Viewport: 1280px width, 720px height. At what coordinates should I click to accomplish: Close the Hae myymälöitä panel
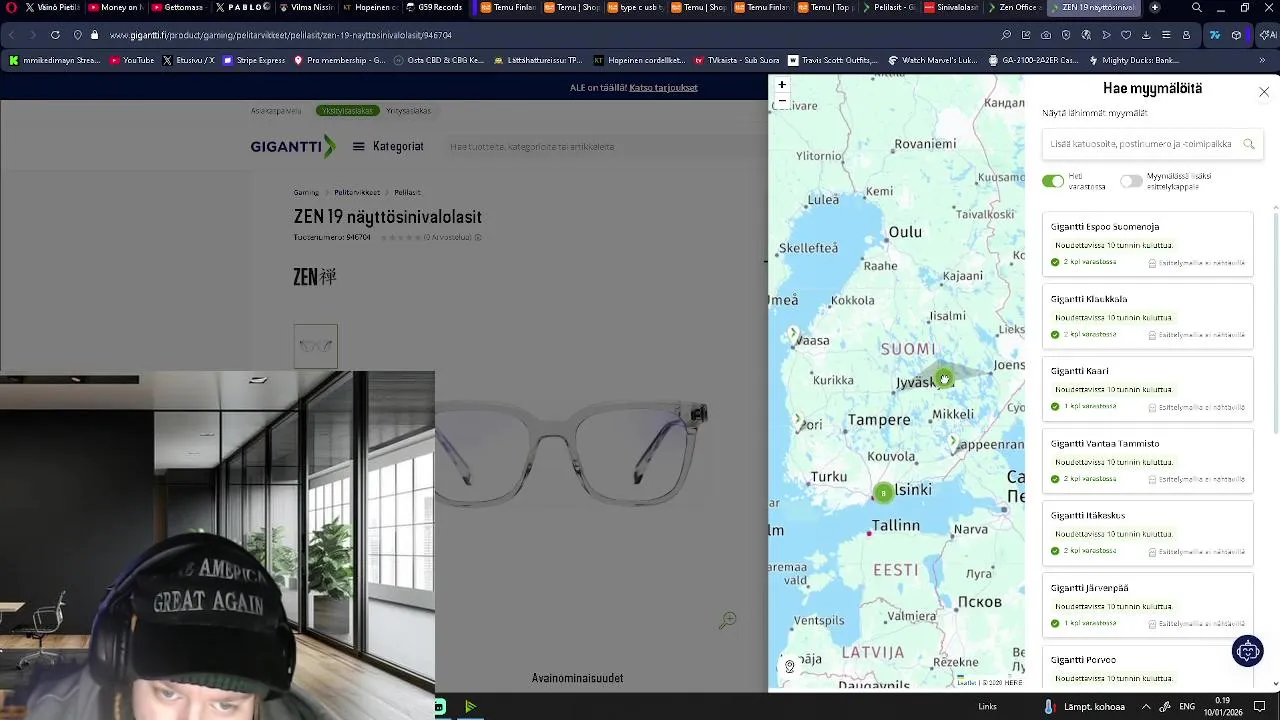[x=1264, y=92]
